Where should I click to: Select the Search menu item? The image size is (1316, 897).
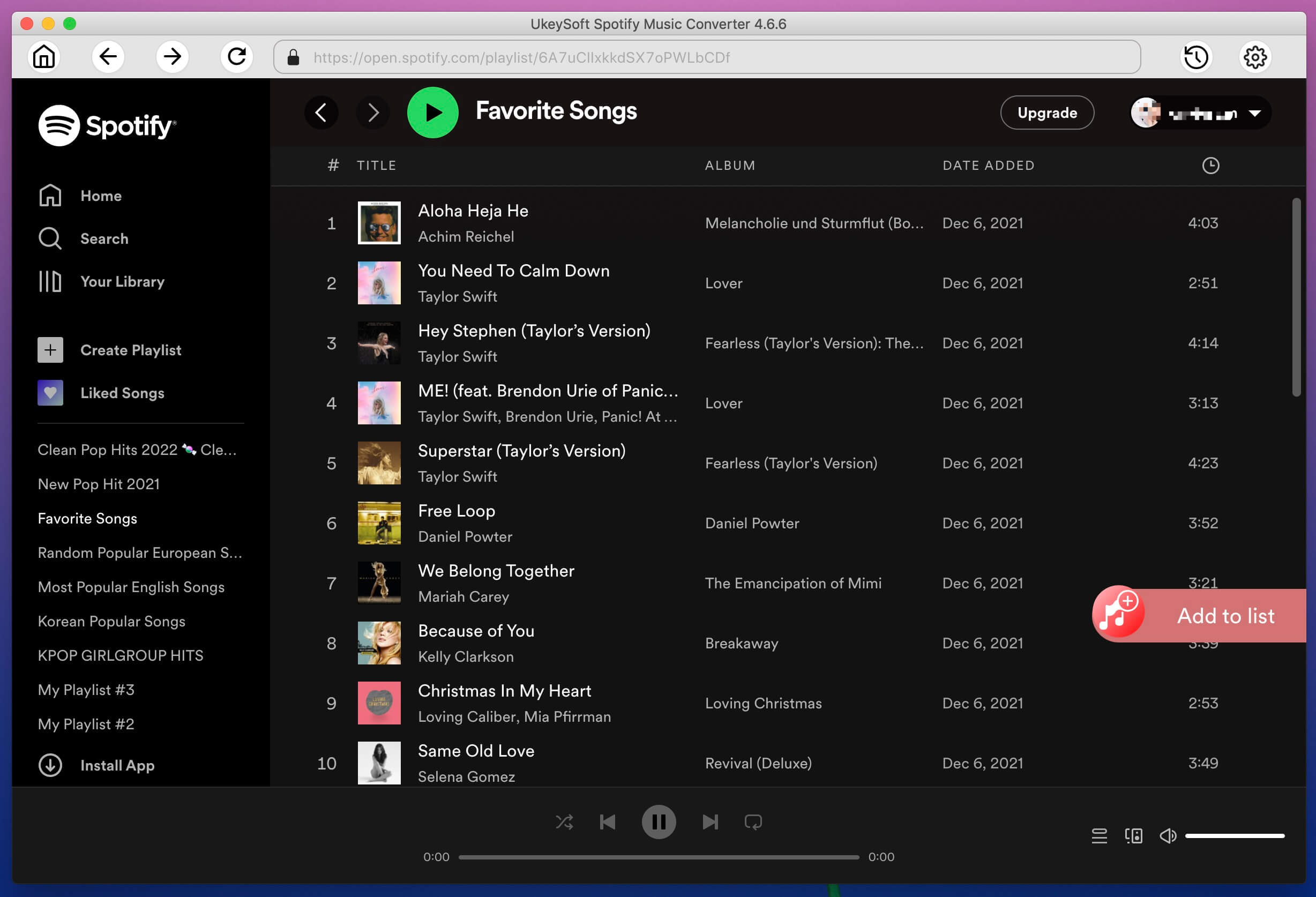(x=104, y=238)
